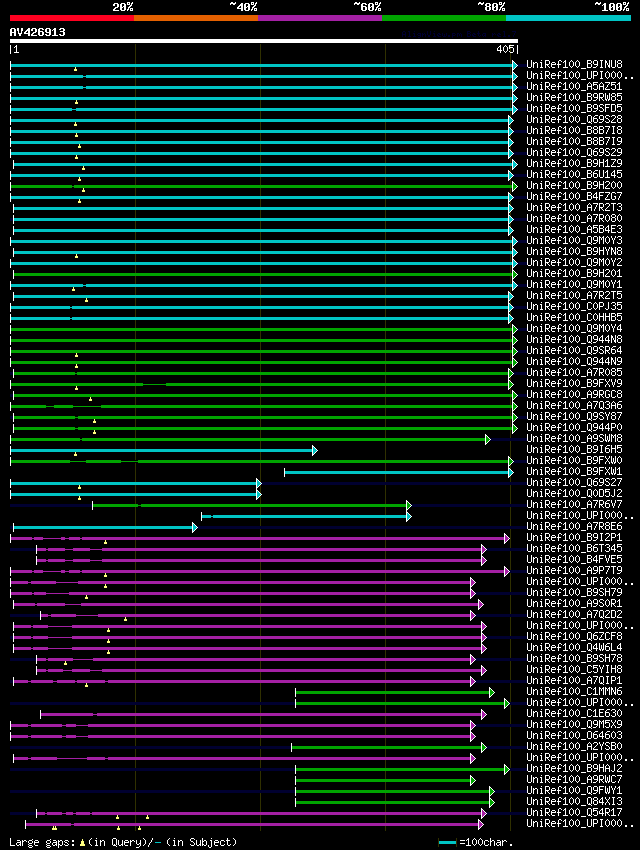Select the UniRef100_A9RGC8 label
Viewport: 640px width, 850px height.
(x=574, y=394)
